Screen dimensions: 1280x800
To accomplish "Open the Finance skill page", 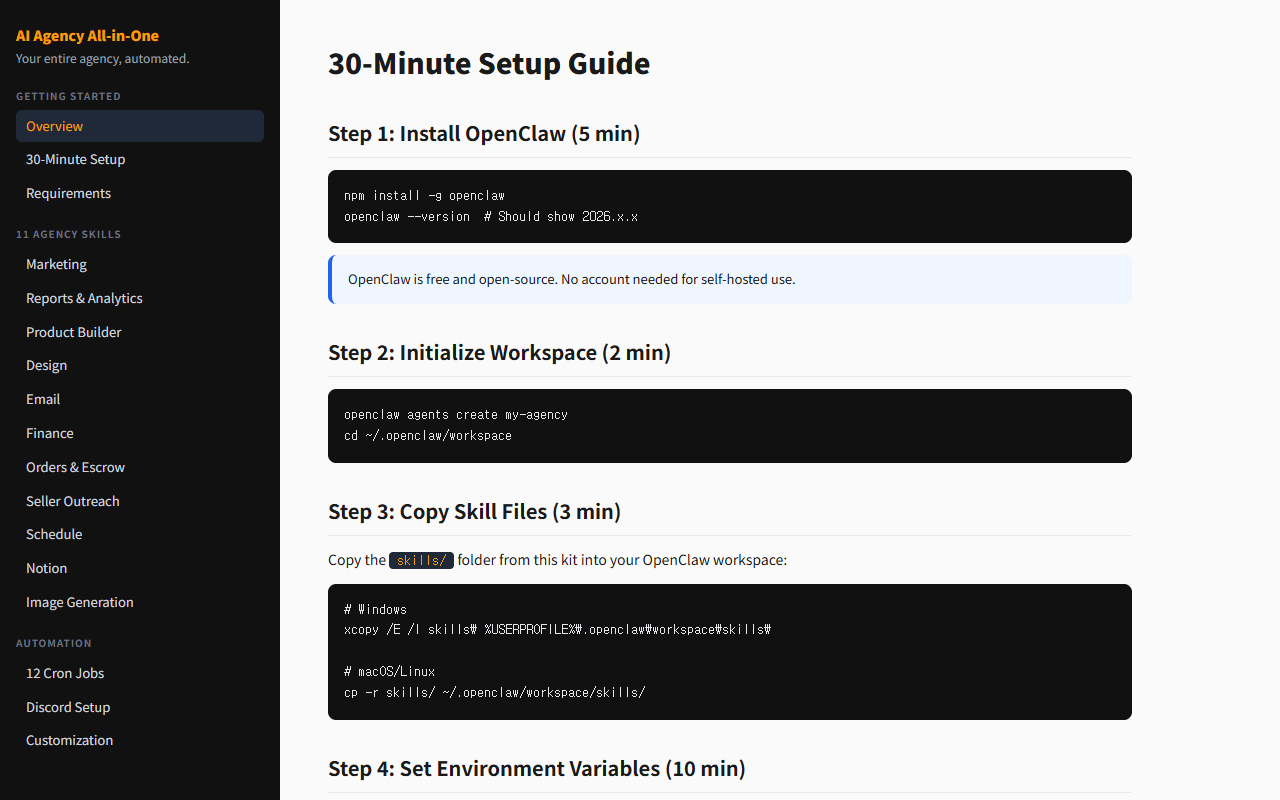I will coord(50,433).
